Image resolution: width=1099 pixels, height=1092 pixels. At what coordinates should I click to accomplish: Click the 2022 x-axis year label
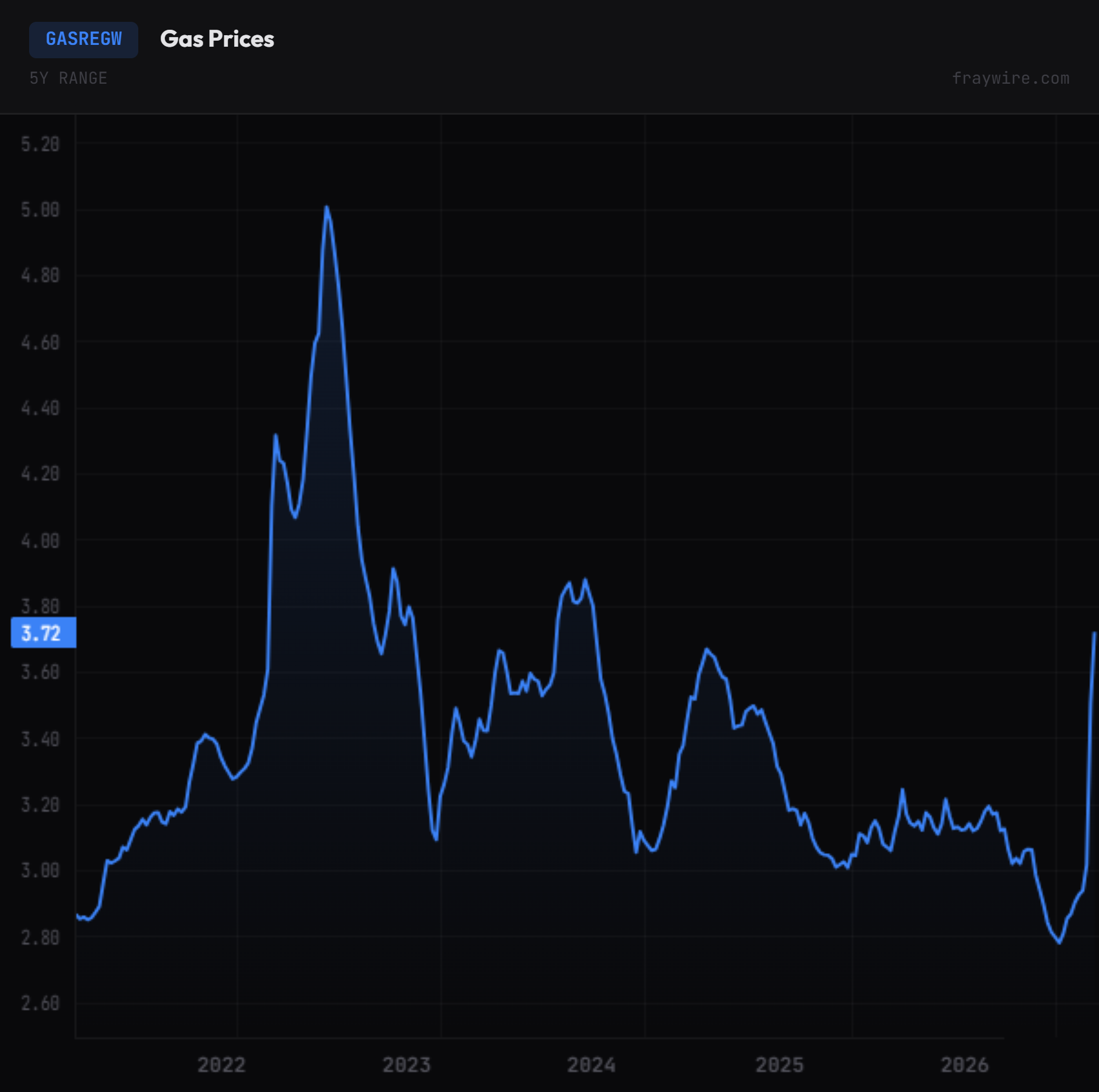(221, 1065)
